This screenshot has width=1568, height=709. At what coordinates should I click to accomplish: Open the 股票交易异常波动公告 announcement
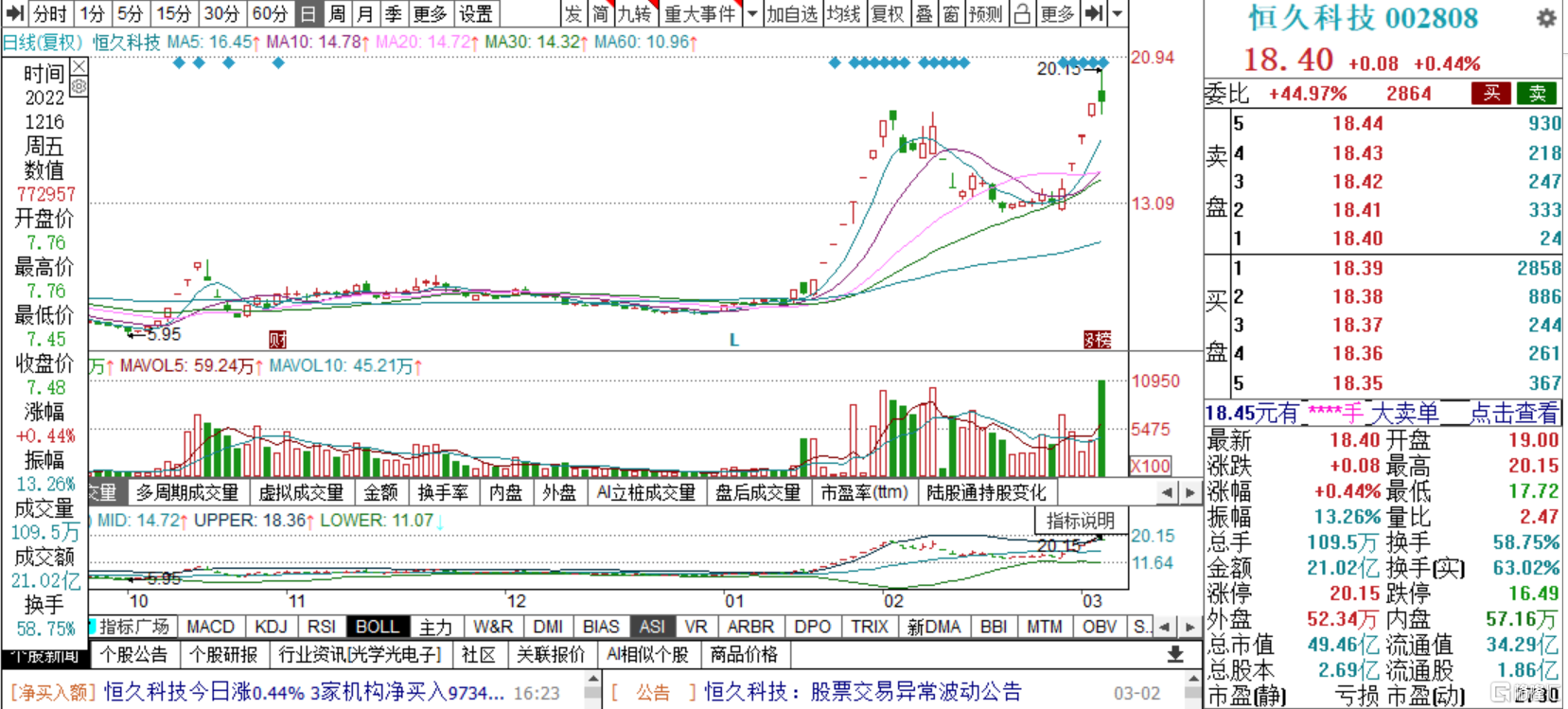point(863,693)
